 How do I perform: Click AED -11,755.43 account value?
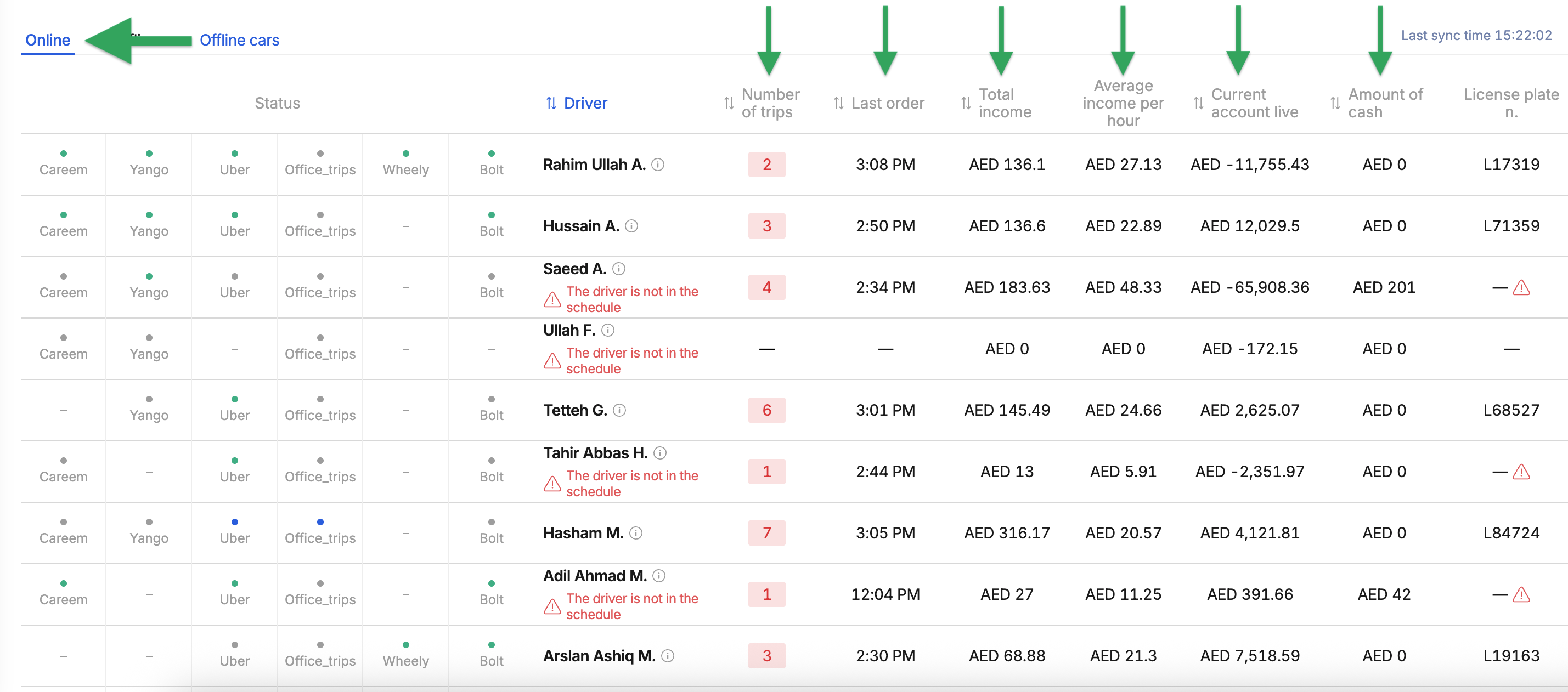pos(1250,165)
